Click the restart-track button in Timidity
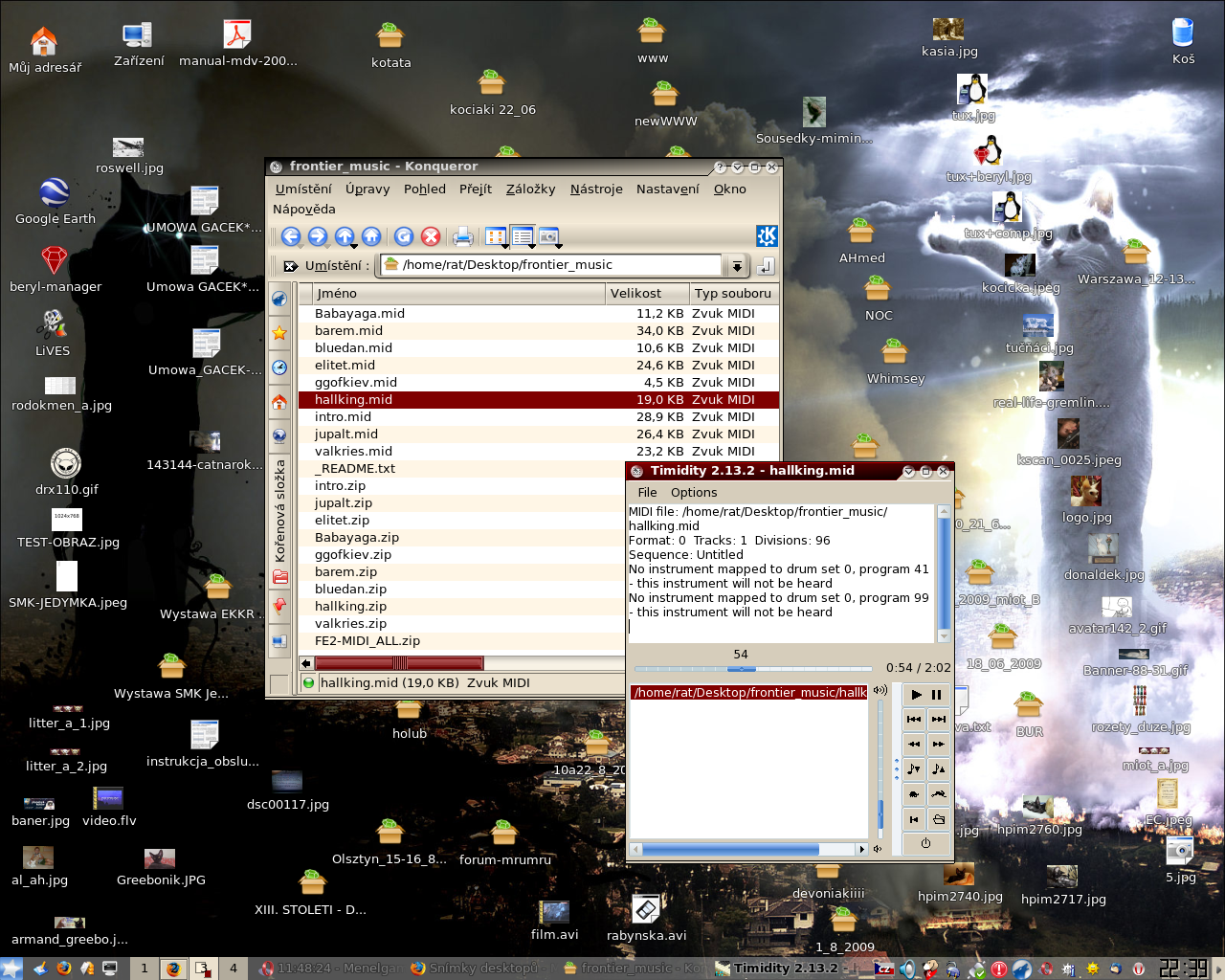This screenshot has width=1225, height=980. (x=914, y=819)
